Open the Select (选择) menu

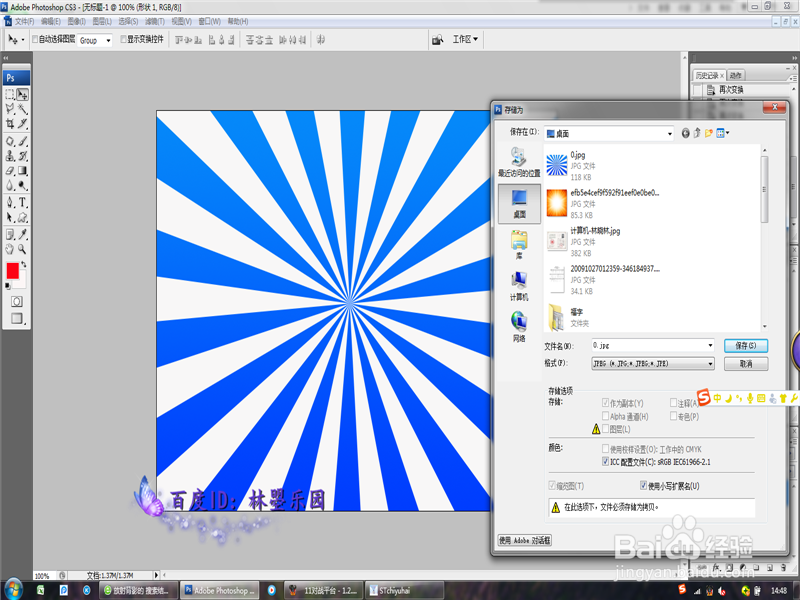tap(128, 21)
